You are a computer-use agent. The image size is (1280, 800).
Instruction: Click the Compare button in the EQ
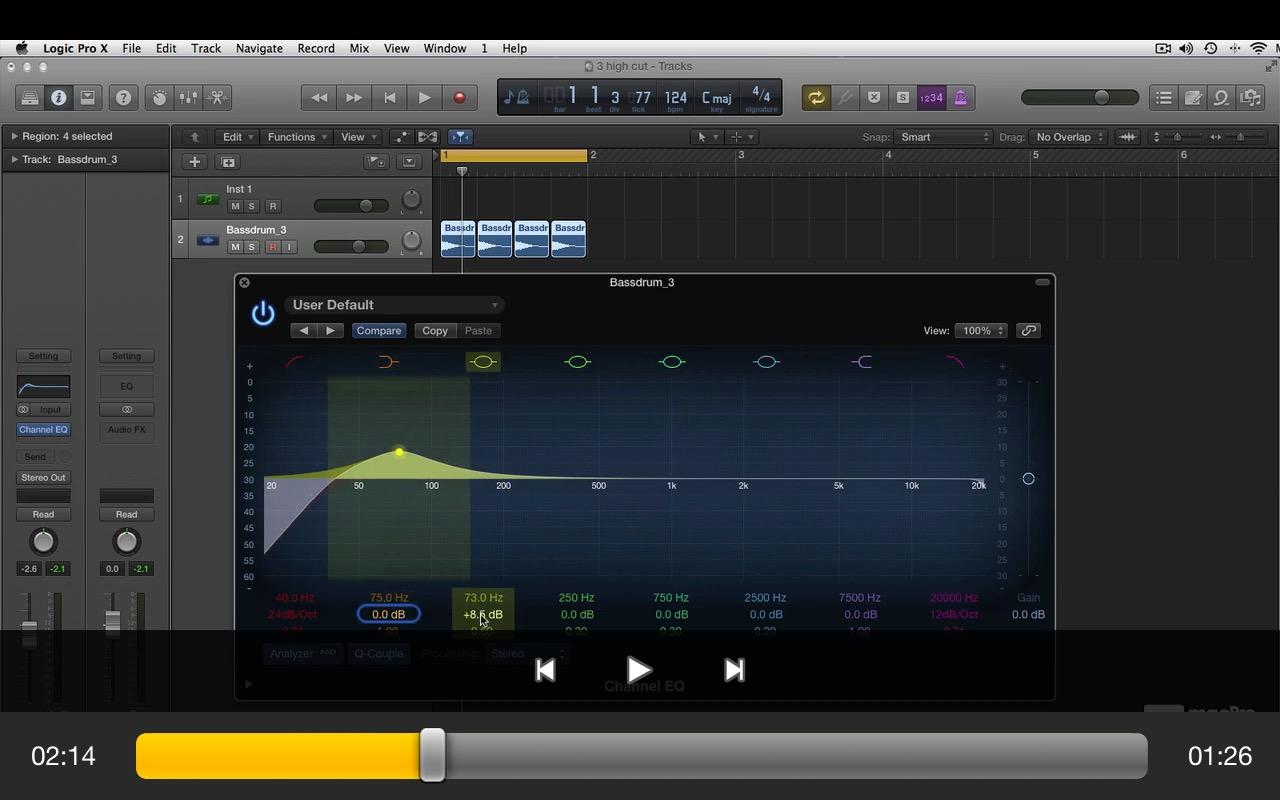379,331
